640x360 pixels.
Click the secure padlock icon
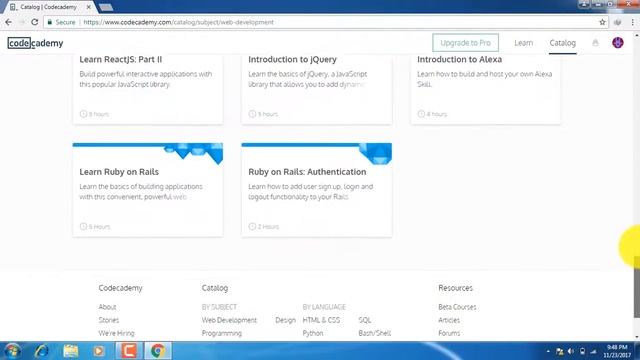click(x=50, y=22)
